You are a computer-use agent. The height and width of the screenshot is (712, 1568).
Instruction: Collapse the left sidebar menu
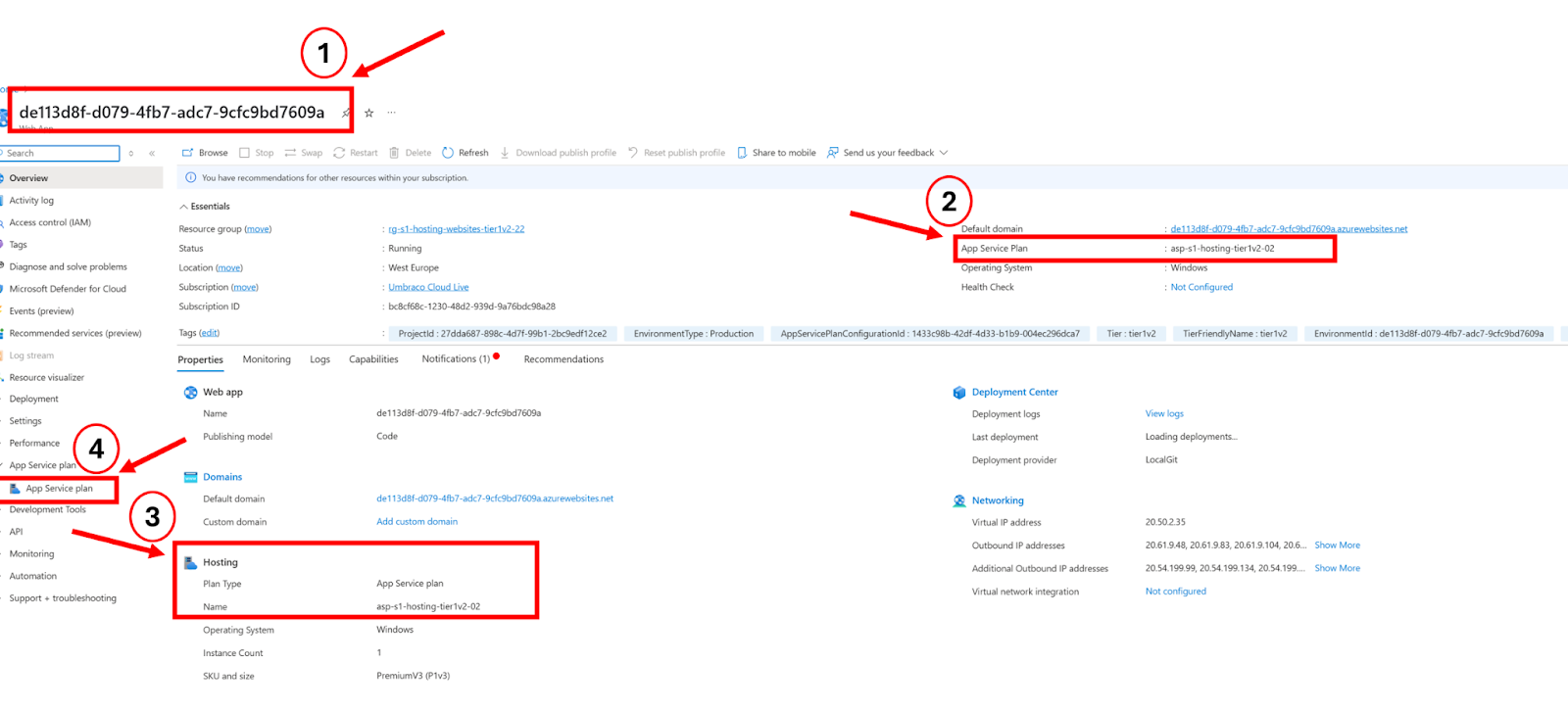(x=152, y=154)
